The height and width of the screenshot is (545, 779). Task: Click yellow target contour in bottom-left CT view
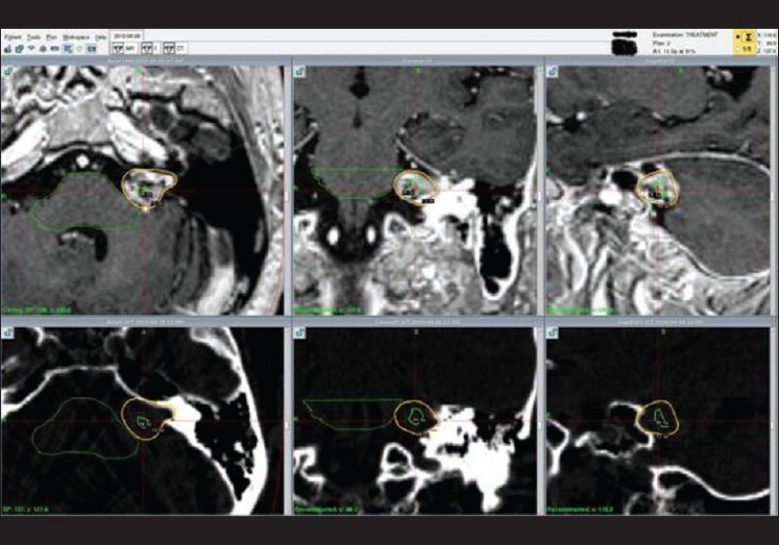(122, 418)
